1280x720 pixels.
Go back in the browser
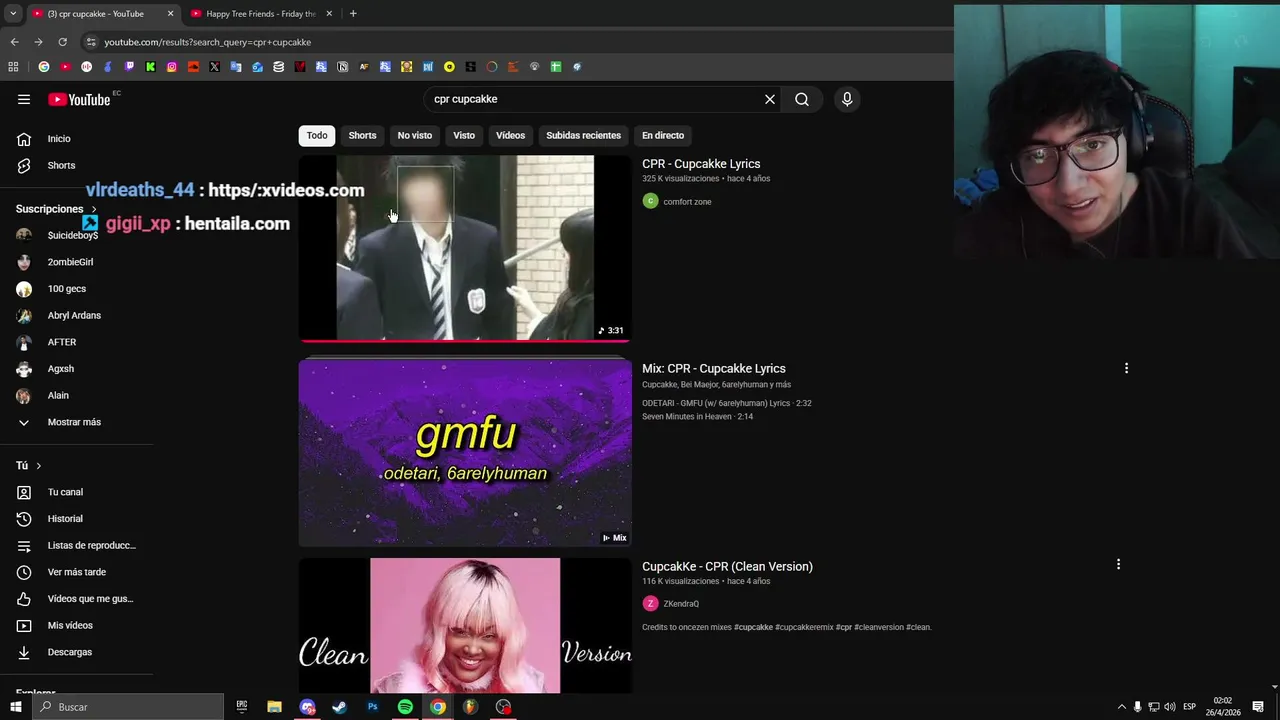pos(14,42)
